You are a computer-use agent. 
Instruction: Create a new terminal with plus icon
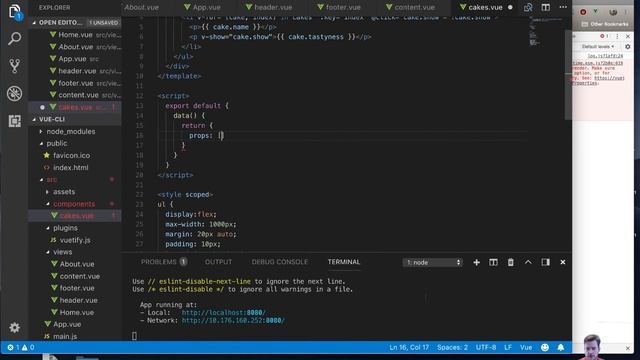(x=476, y=262)
